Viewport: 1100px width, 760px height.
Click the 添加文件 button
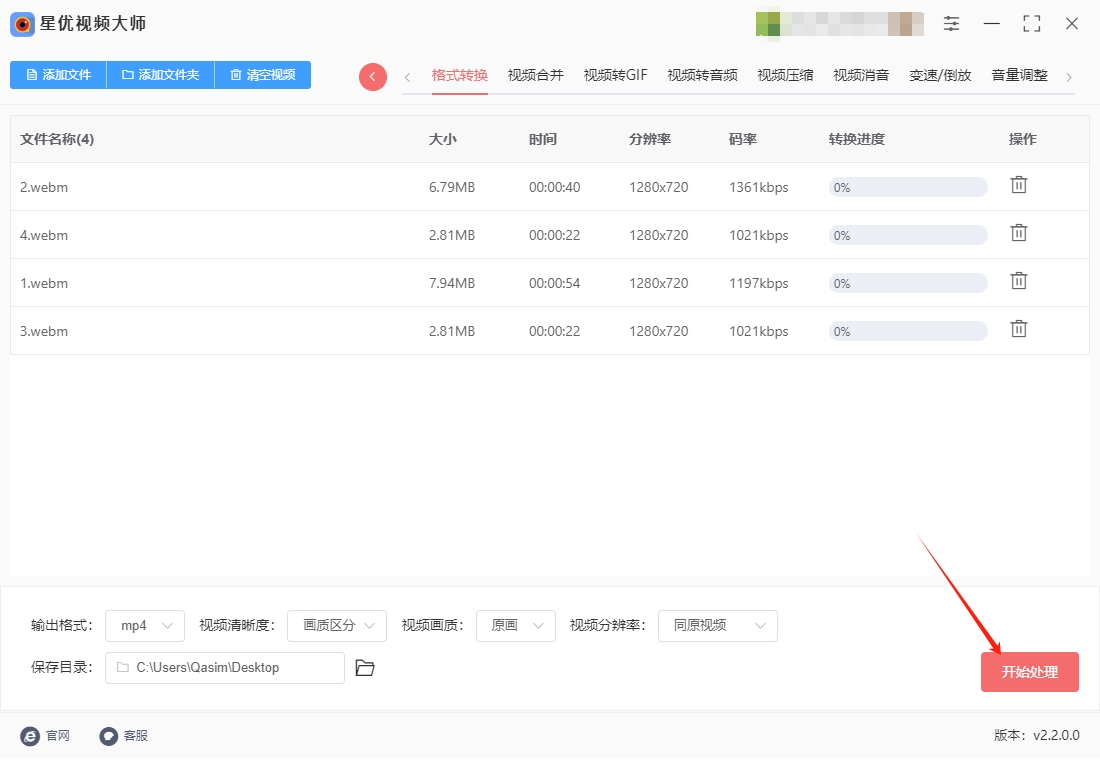(x=58, y=75)
